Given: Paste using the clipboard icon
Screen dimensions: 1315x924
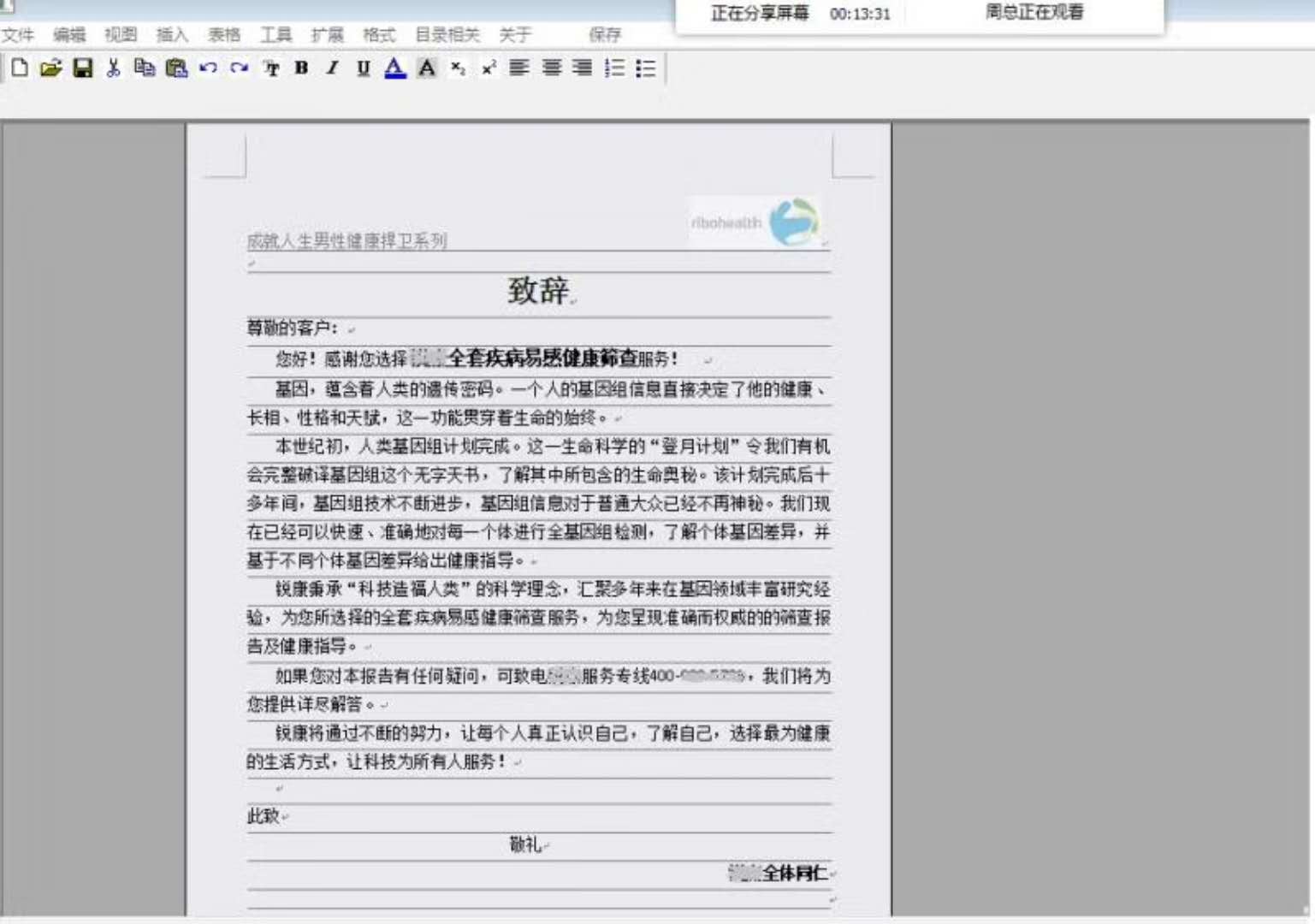Looking at the screenshot, I should [x=176, y=68].
